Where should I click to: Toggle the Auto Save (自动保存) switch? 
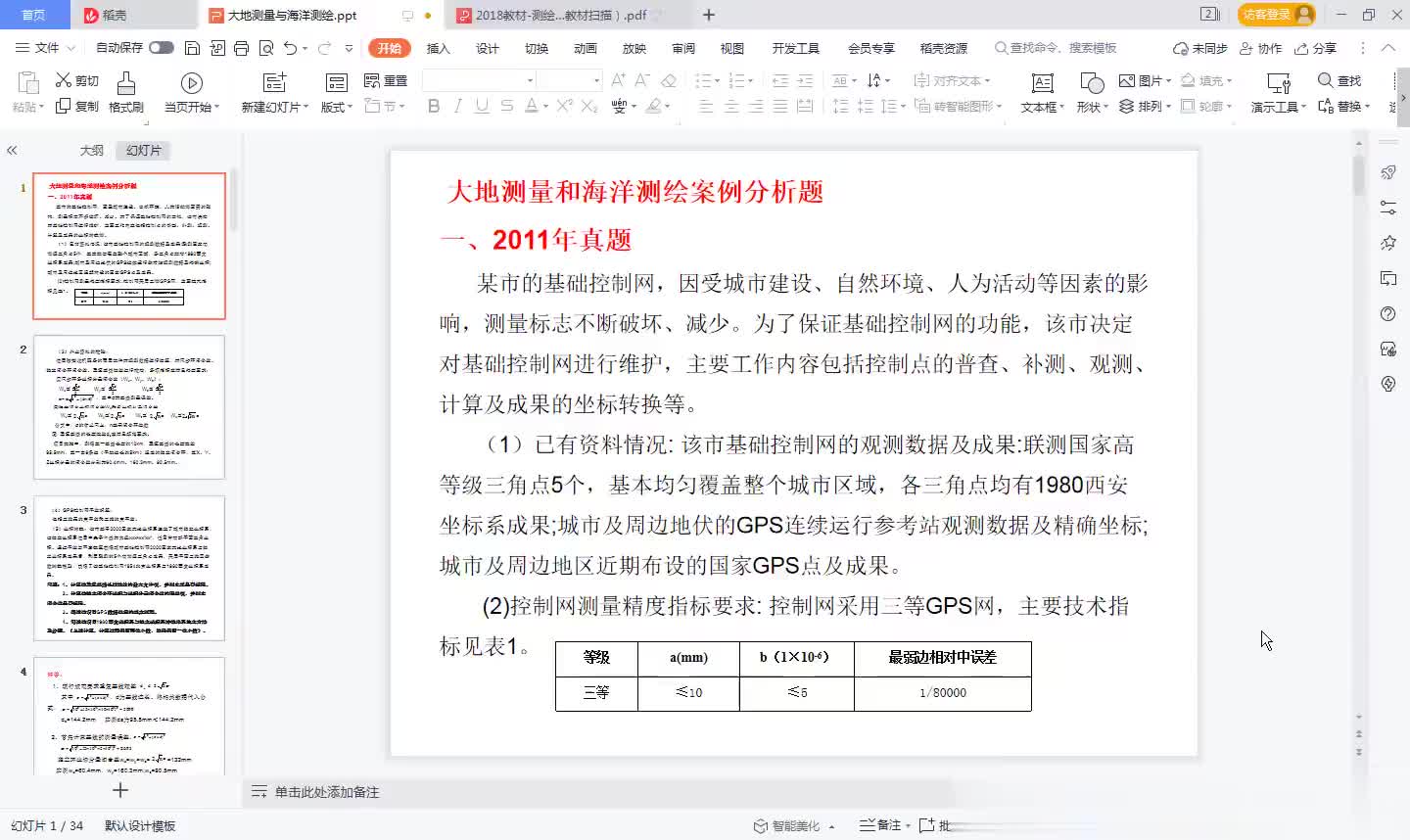[x=162, y=48]
